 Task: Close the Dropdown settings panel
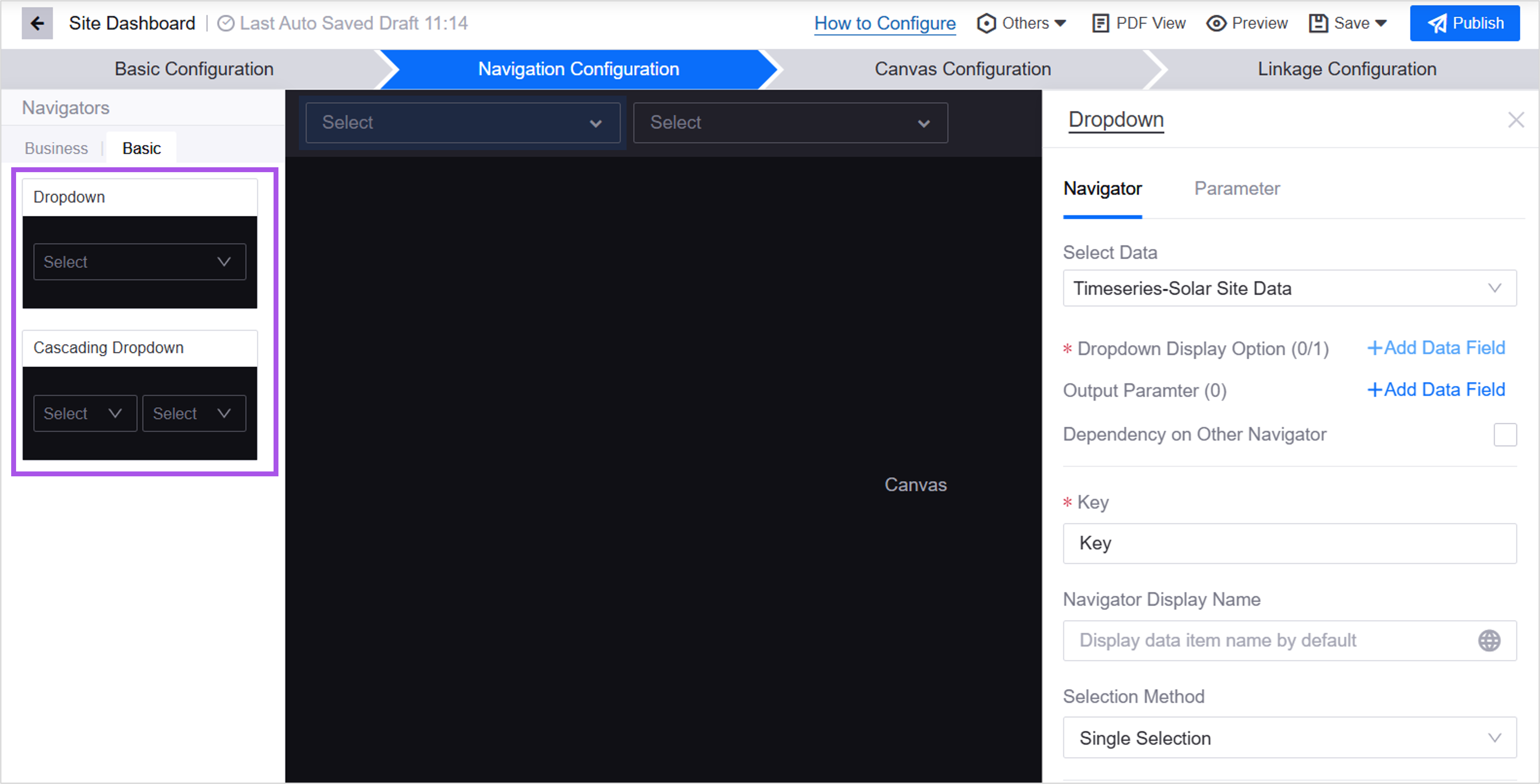pos(1516,119)
